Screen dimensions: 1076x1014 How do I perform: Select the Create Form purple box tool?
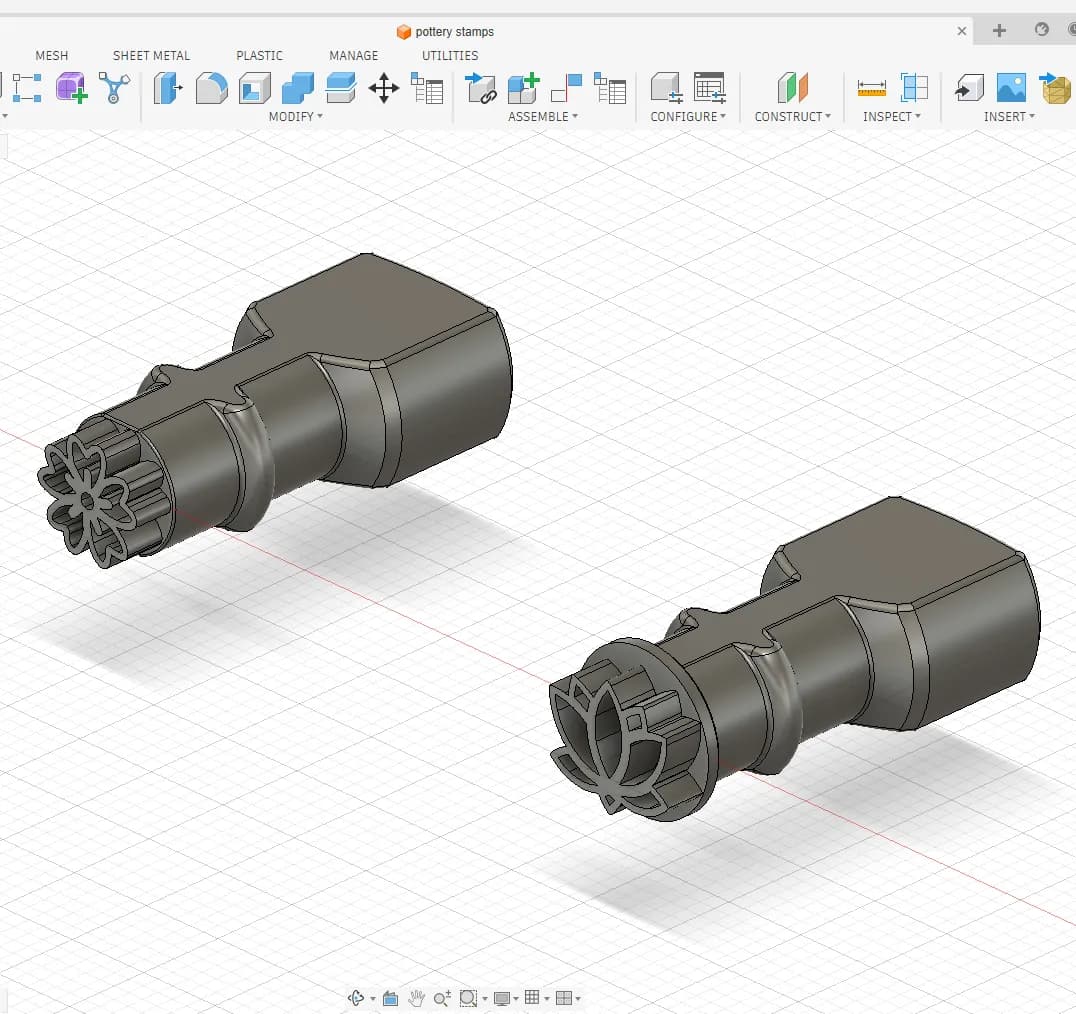71,88
